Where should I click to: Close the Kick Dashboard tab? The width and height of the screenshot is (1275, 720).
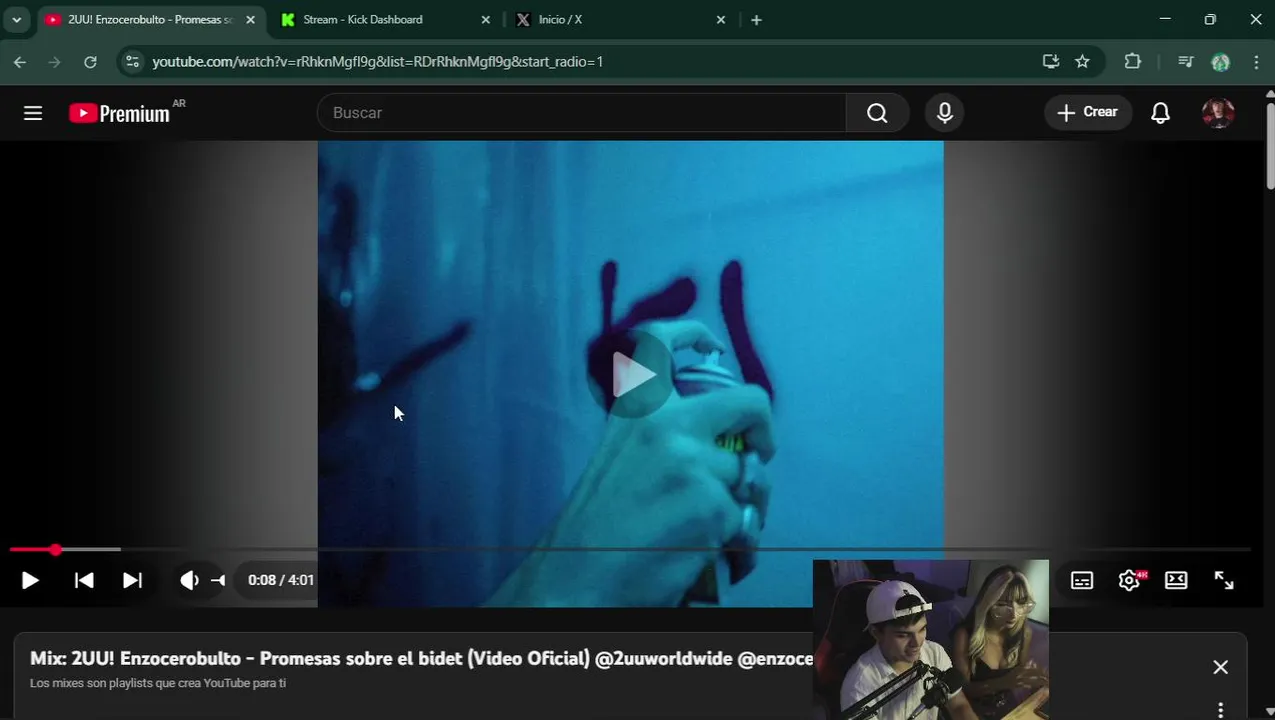click(486, 20)
